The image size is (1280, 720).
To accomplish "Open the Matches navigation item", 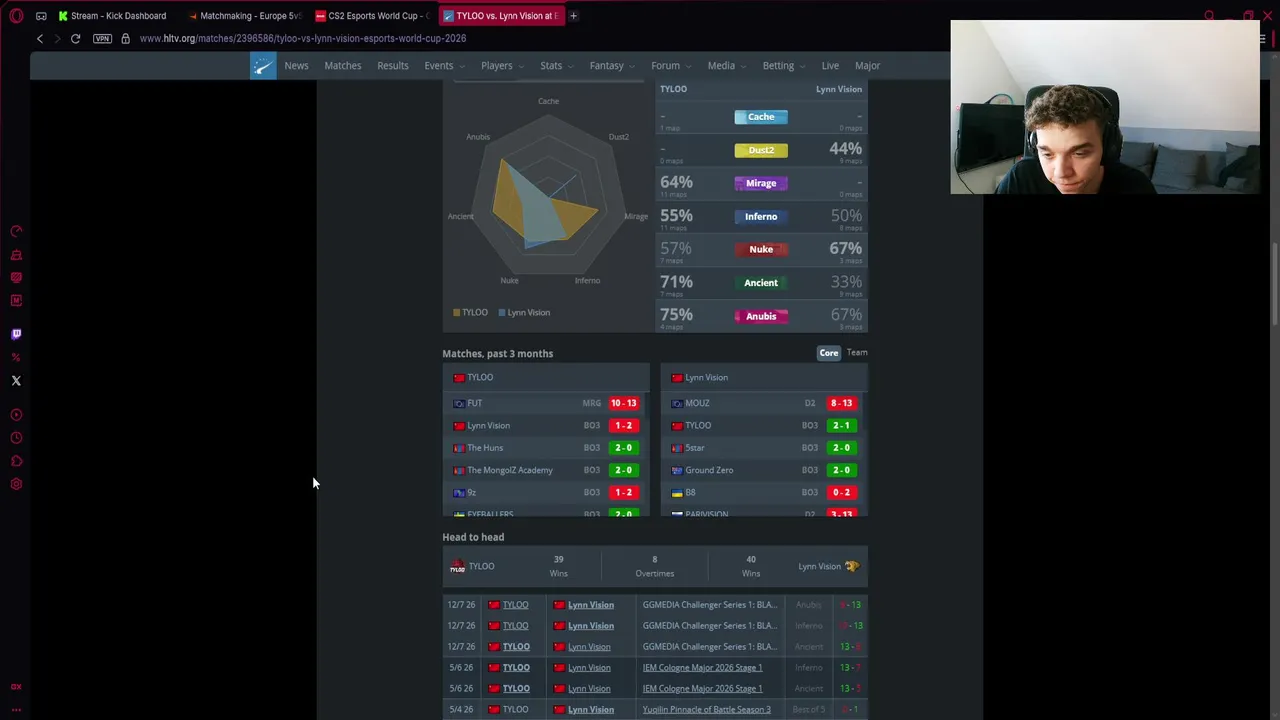I will pos(343,66).
